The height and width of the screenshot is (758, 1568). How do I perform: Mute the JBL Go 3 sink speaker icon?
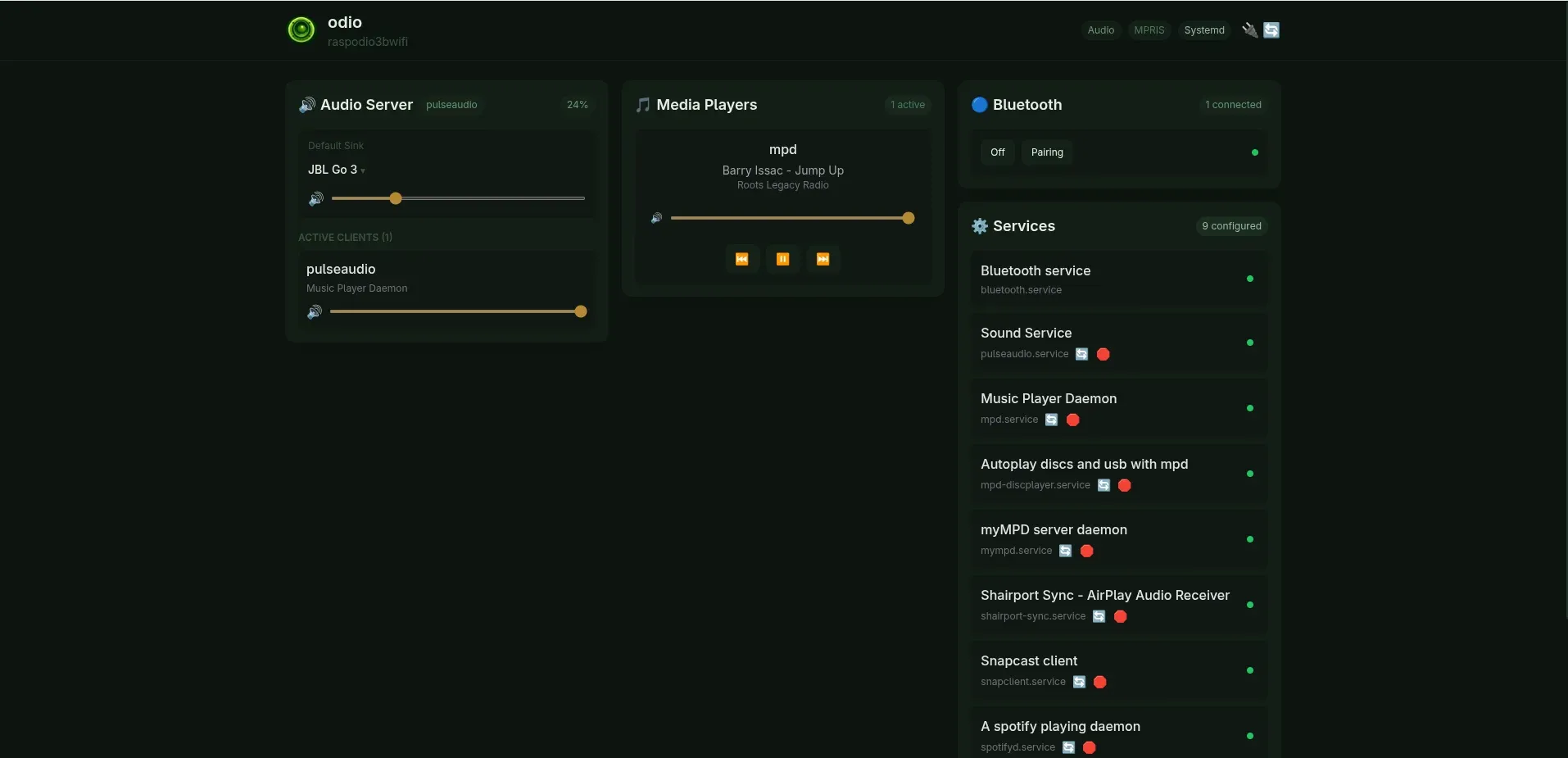[x=316, y=198]
